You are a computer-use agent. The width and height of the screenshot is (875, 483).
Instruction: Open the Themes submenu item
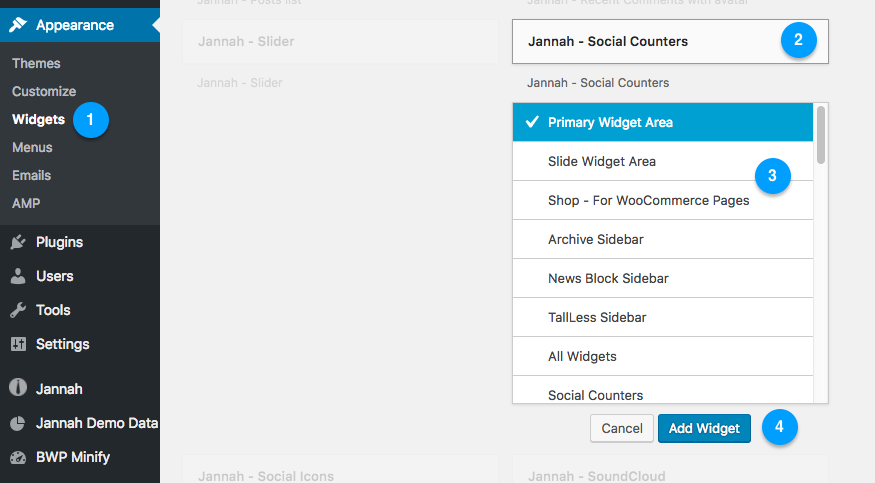(36, 64)
